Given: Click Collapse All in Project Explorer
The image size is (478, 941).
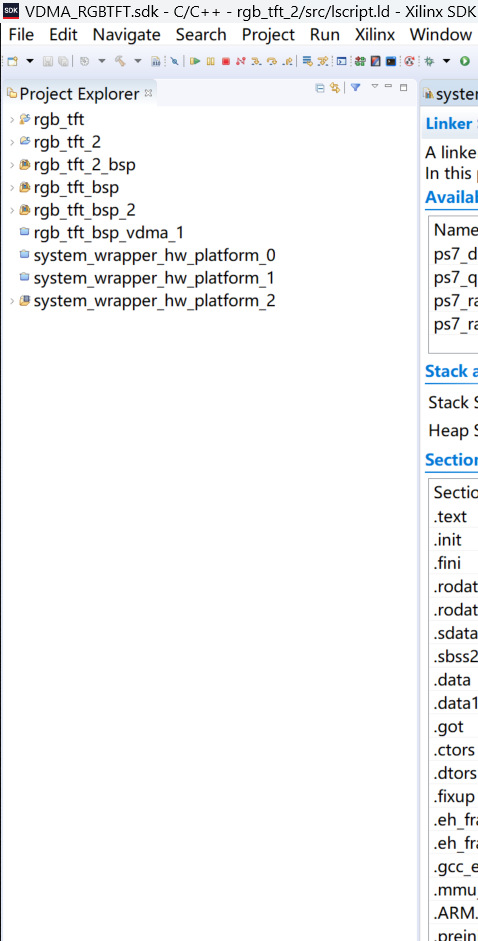Looking at the screenshot, I should click(x=320, y=88).
